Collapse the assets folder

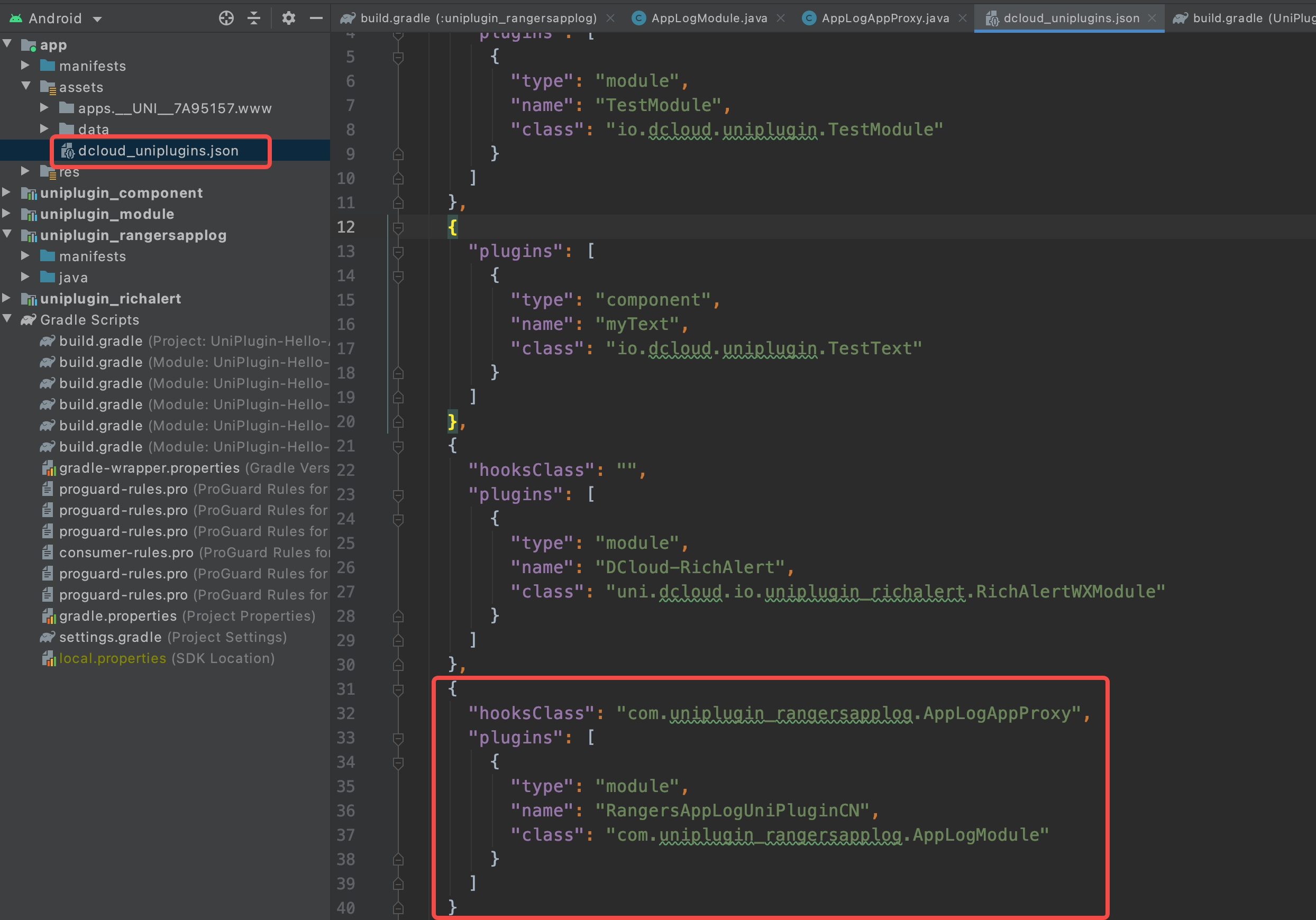[x=26, y=86]
